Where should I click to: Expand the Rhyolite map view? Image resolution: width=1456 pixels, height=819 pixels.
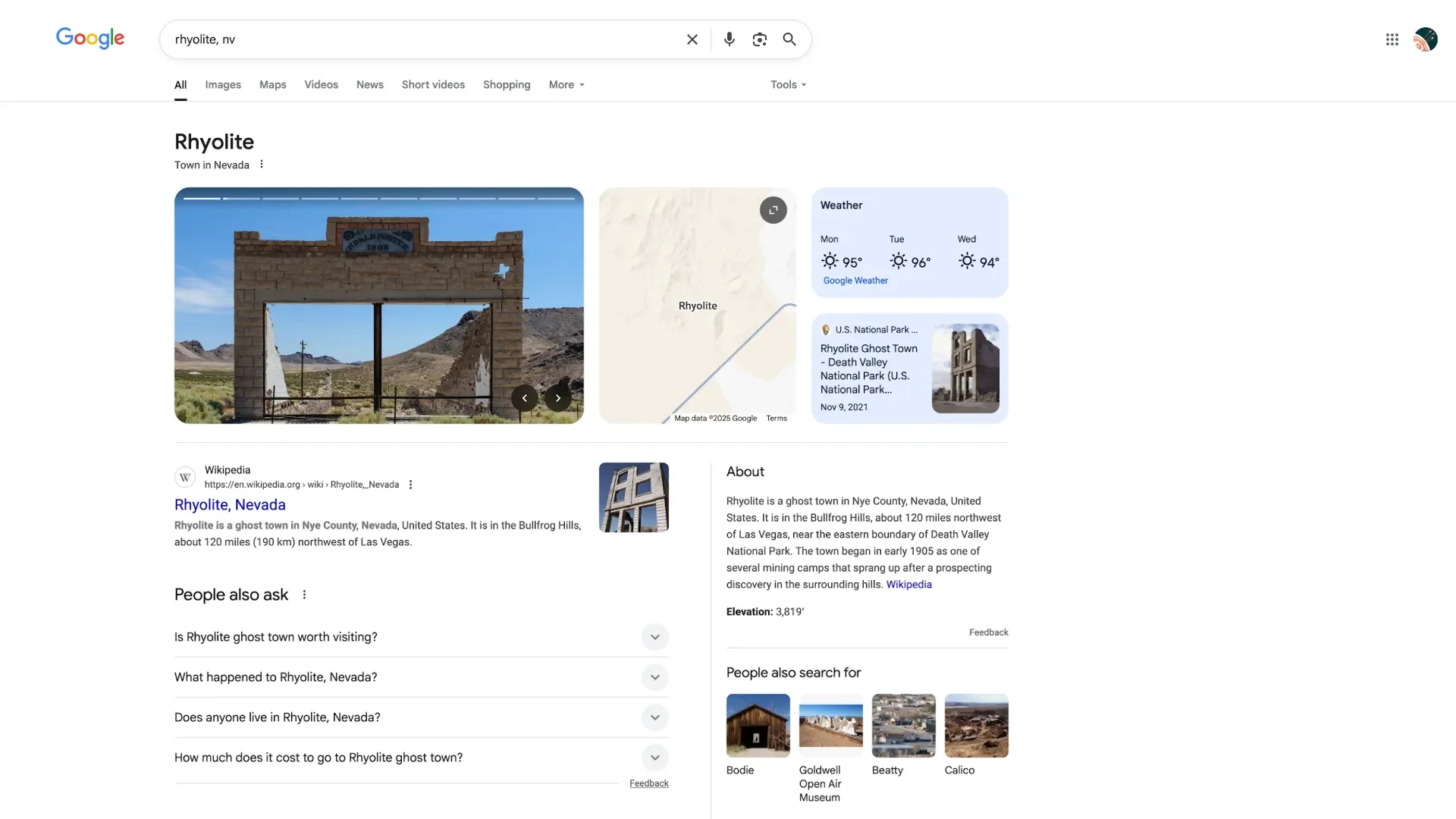pyautogui.click(x=773, y=210)
